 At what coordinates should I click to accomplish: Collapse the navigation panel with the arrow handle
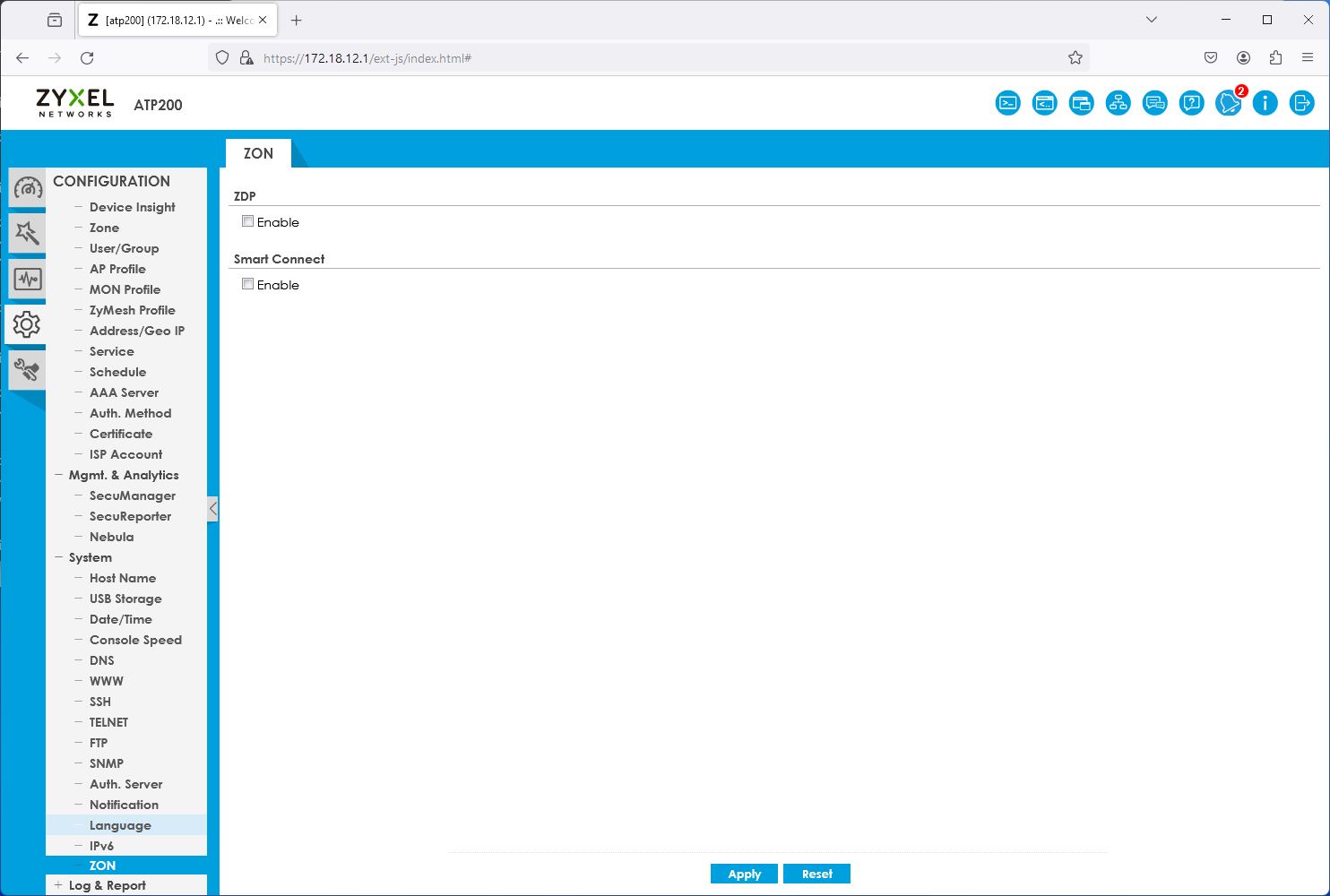(x=213, y=509)
